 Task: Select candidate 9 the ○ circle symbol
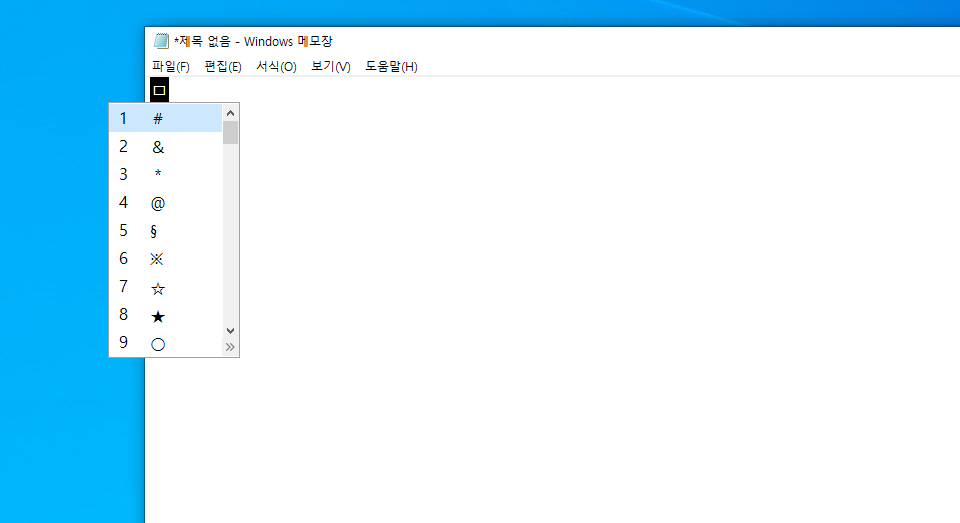(165, 343)
